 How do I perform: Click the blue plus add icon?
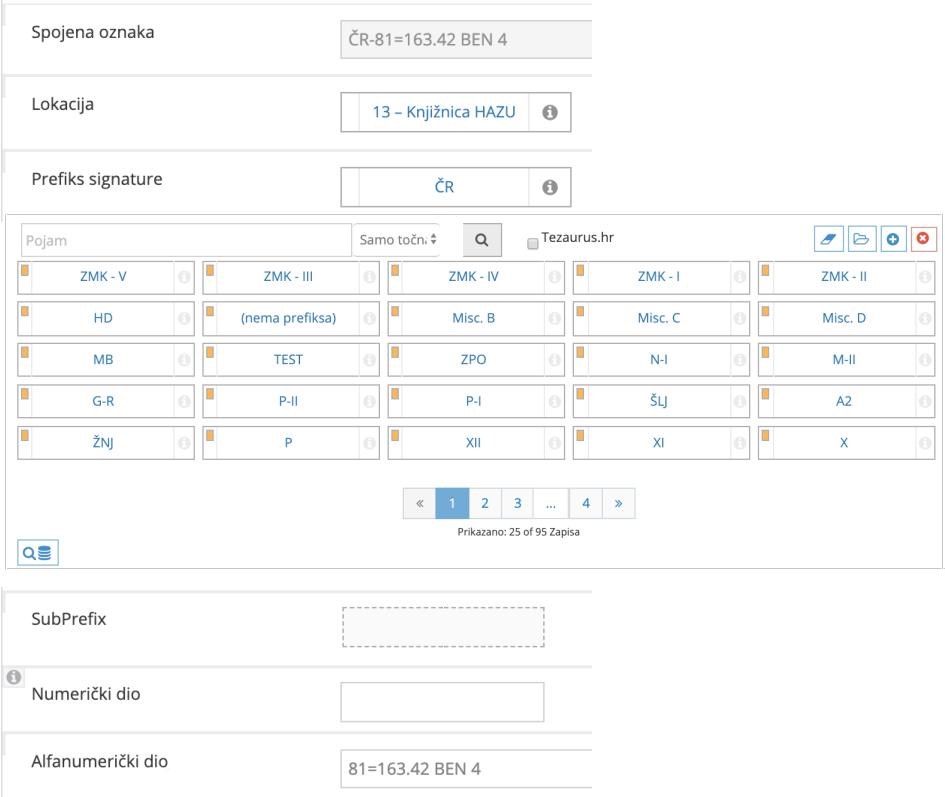click(892, 239)
